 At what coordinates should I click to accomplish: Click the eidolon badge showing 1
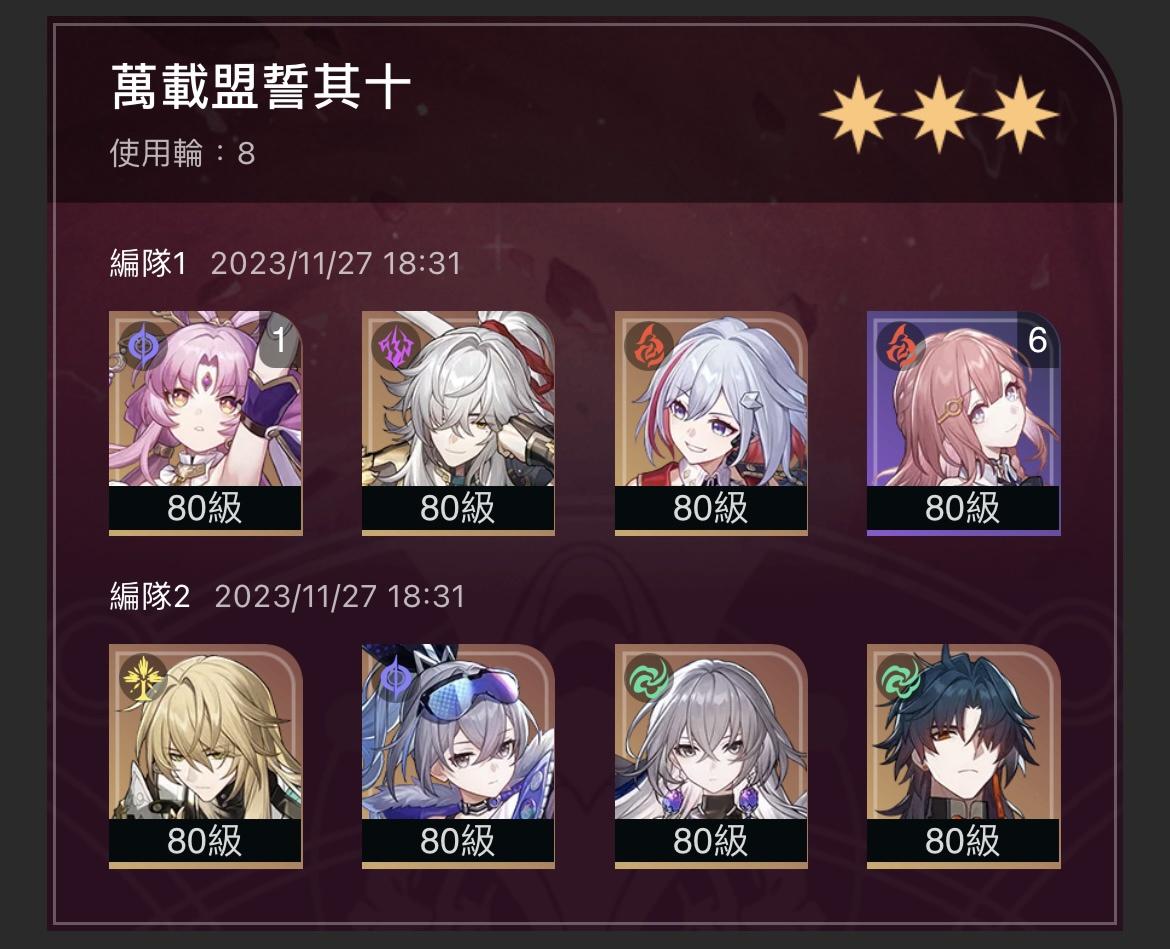click(x=280, y=340)
